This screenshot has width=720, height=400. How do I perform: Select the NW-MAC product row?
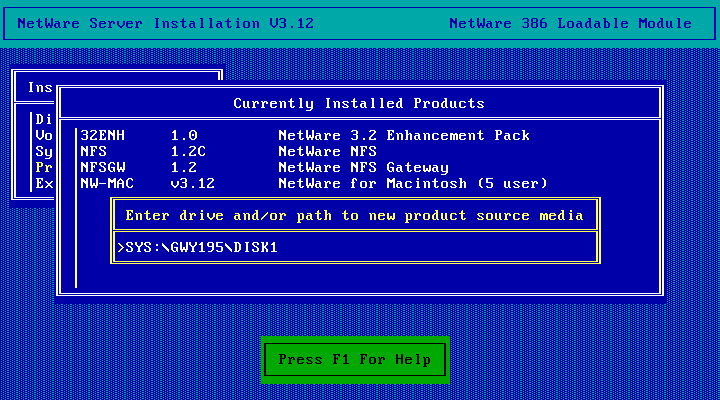(314, 184)
